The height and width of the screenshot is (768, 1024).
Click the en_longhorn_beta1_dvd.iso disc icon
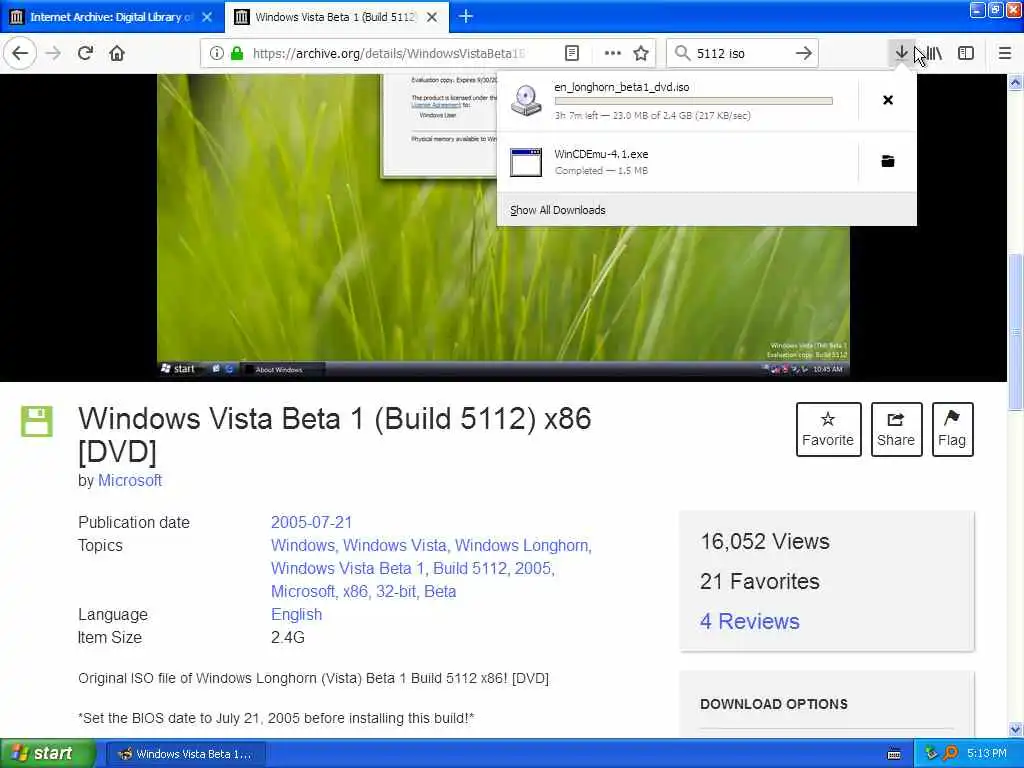pos(526,101)
